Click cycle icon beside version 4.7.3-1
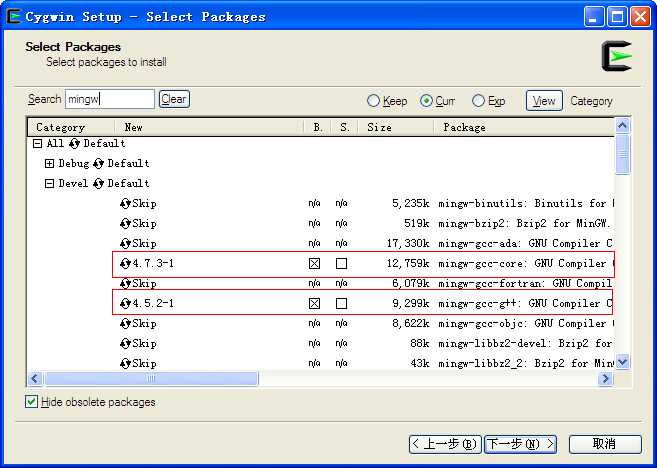The width and height of the screenshot is (657, 468). click(x=125, y=264)
